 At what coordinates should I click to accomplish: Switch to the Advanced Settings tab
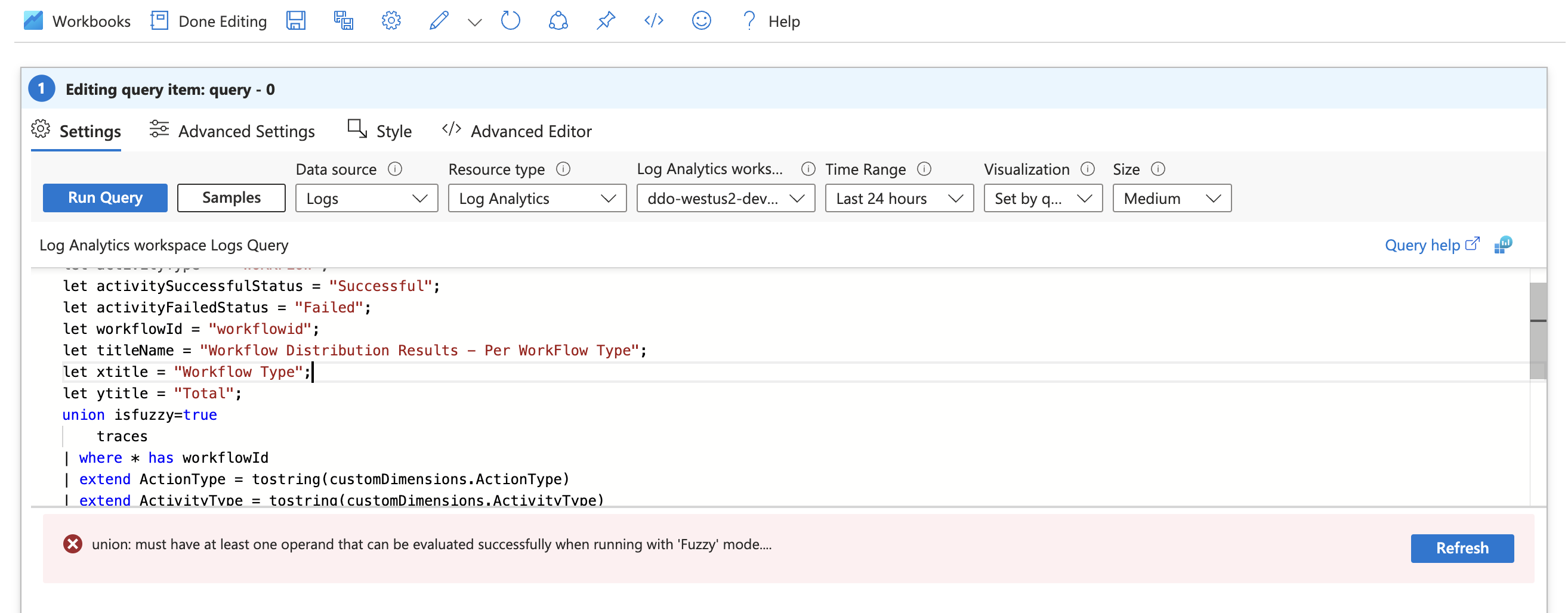(x=232, y=131)
